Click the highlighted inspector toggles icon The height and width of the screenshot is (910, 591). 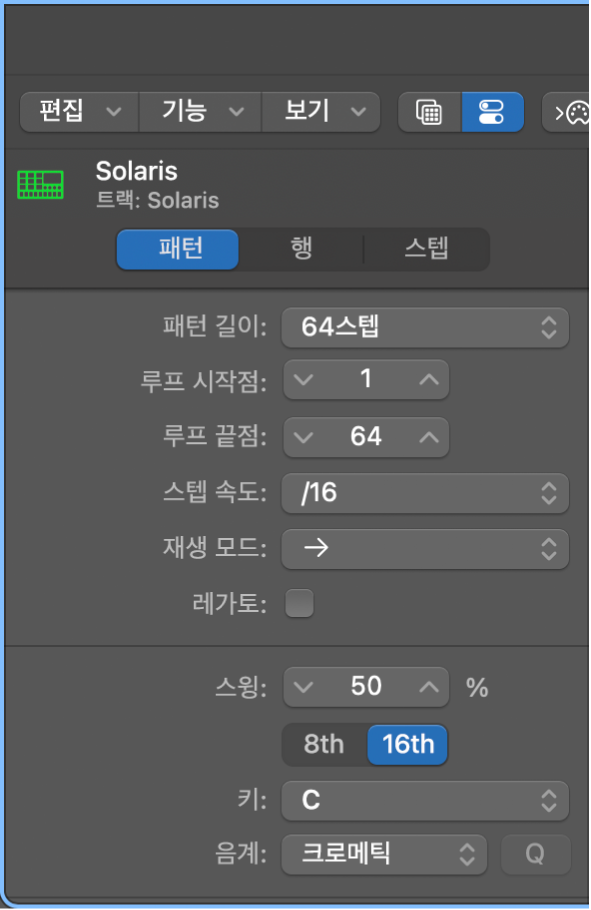tap(489, 111)
